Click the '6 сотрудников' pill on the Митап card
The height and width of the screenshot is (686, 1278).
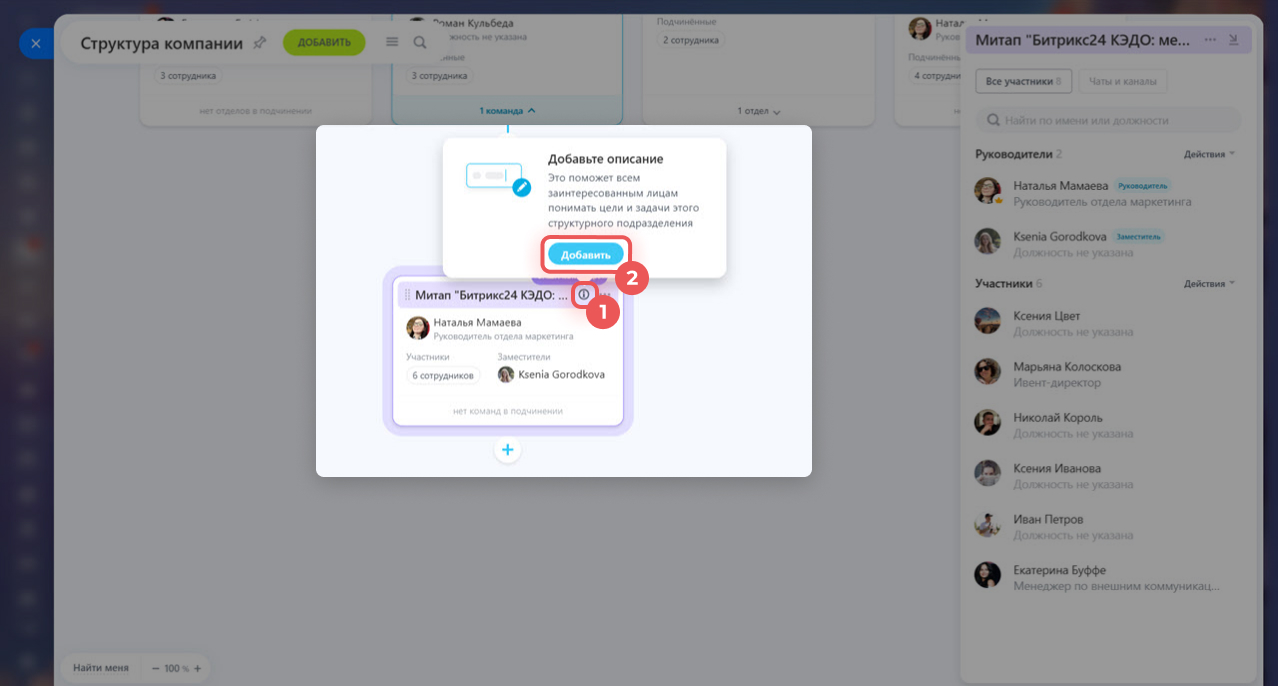tap(443, 375)
